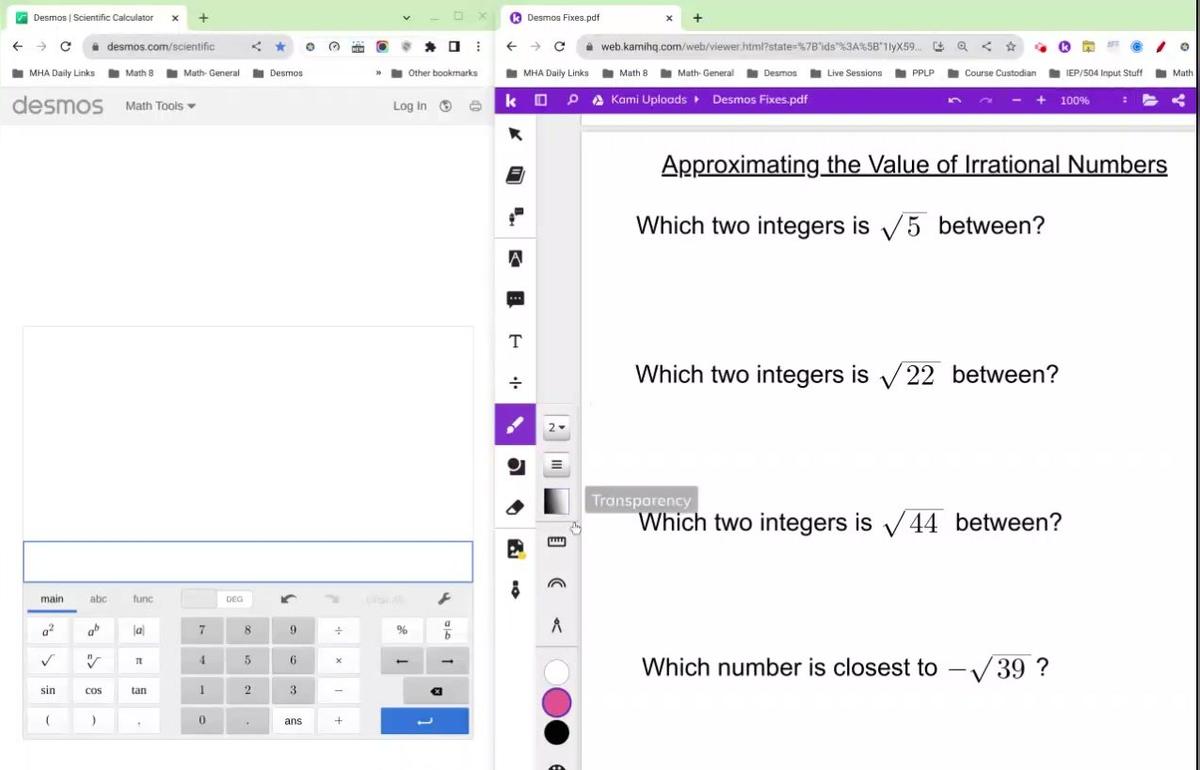Open the Comment tool in Kami

[x=515, y=299]
